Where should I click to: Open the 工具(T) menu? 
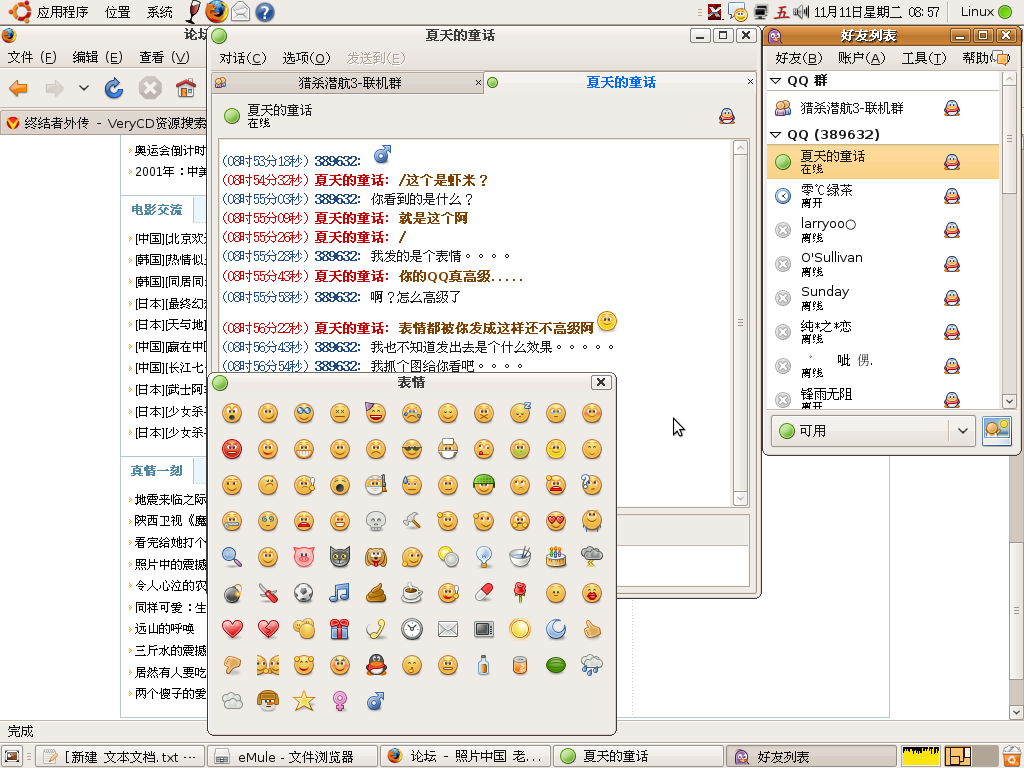coord(923,58)
